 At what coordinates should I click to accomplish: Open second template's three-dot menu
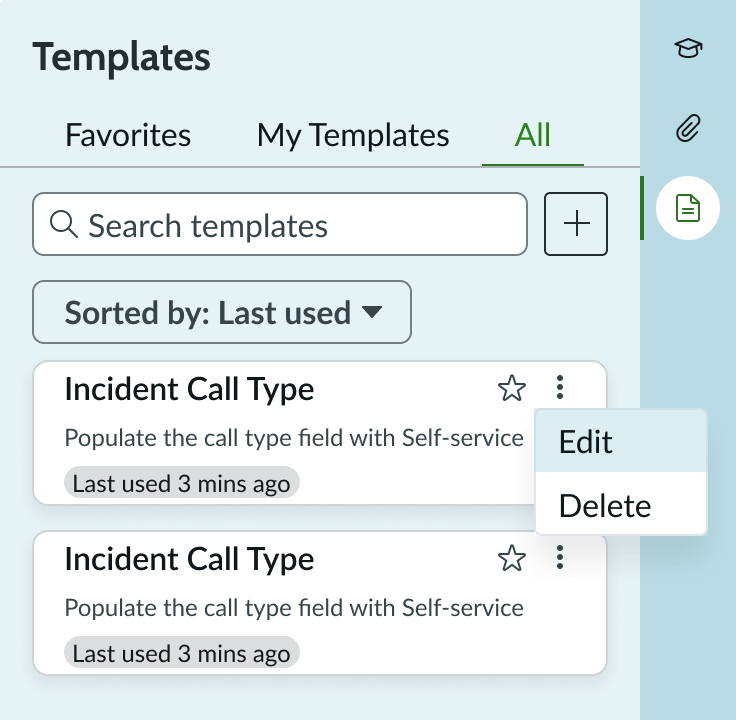click(x=560, y=557)
